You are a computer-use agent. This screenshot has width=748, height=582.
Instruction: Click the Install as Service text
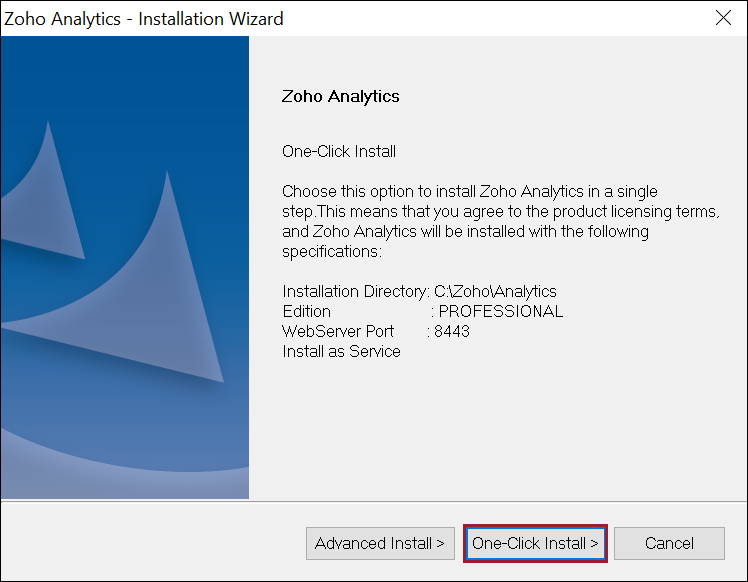[341, 351]
